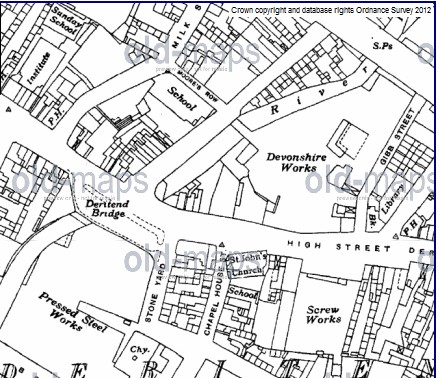Click the 'School' label by Moore's Row
Viewport: 439px width, 378px height.
182,99
